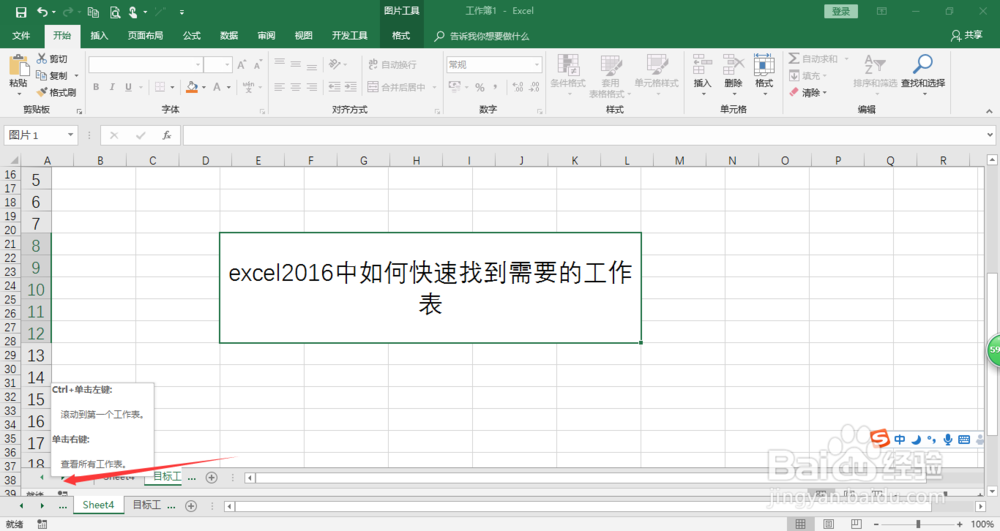Click the name box showing 图片 1
This screenshot has height=531, width=1000.
click(41, 135)
